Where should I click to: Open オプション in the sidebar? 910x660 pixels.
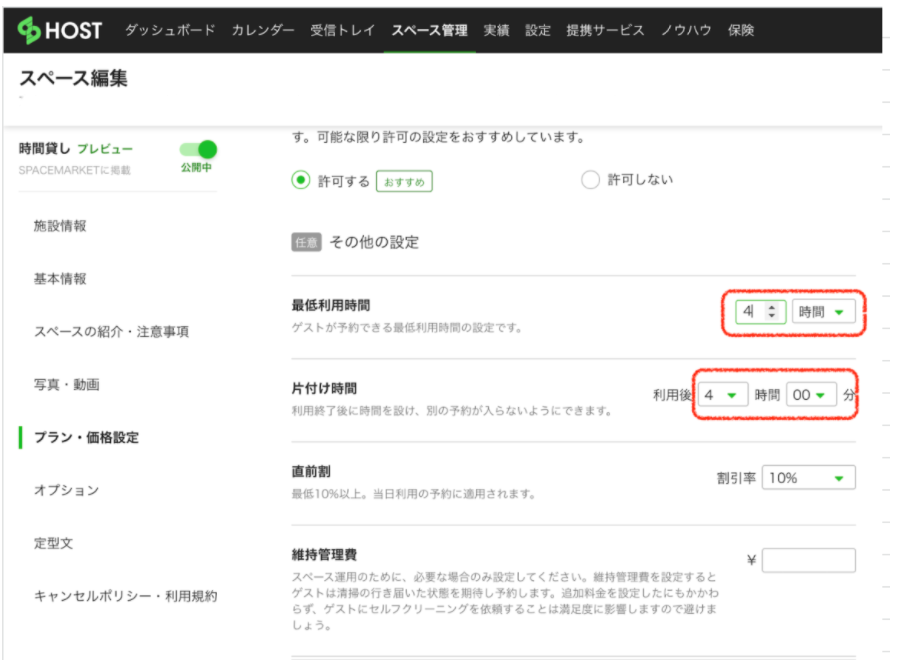66,490
